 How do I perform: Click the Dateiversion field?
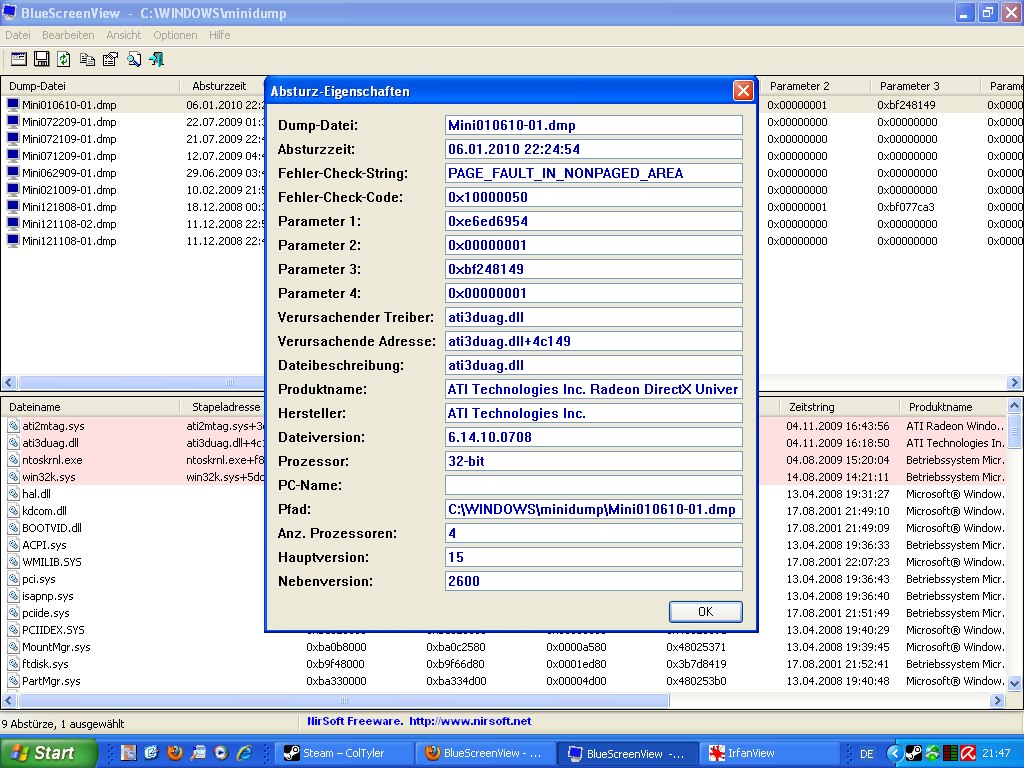point(594,437)
